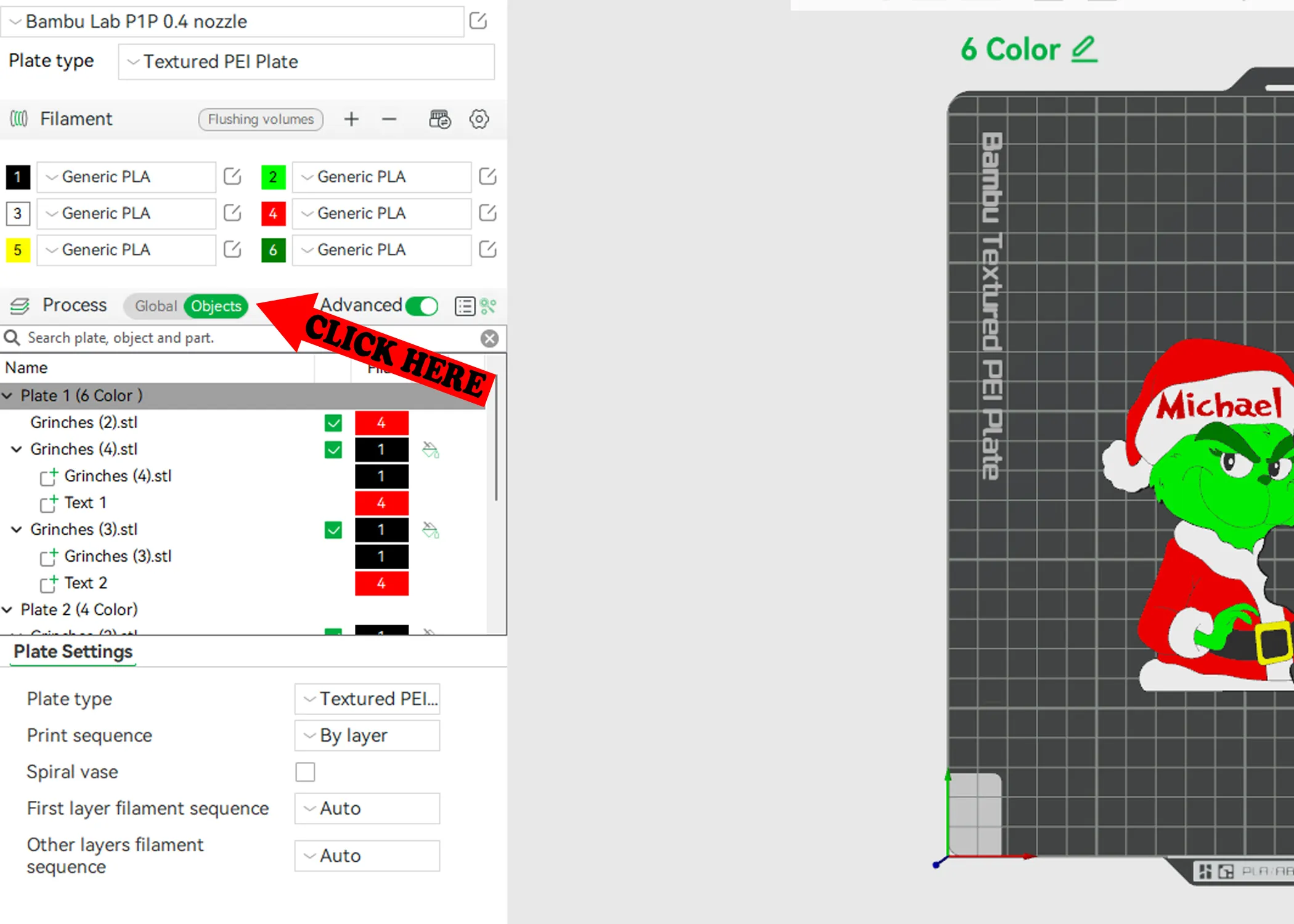Click the white filament 3 color swatch
This screenshot has height=924, width=1294.
pyautogui.click(x=18, y=213)
